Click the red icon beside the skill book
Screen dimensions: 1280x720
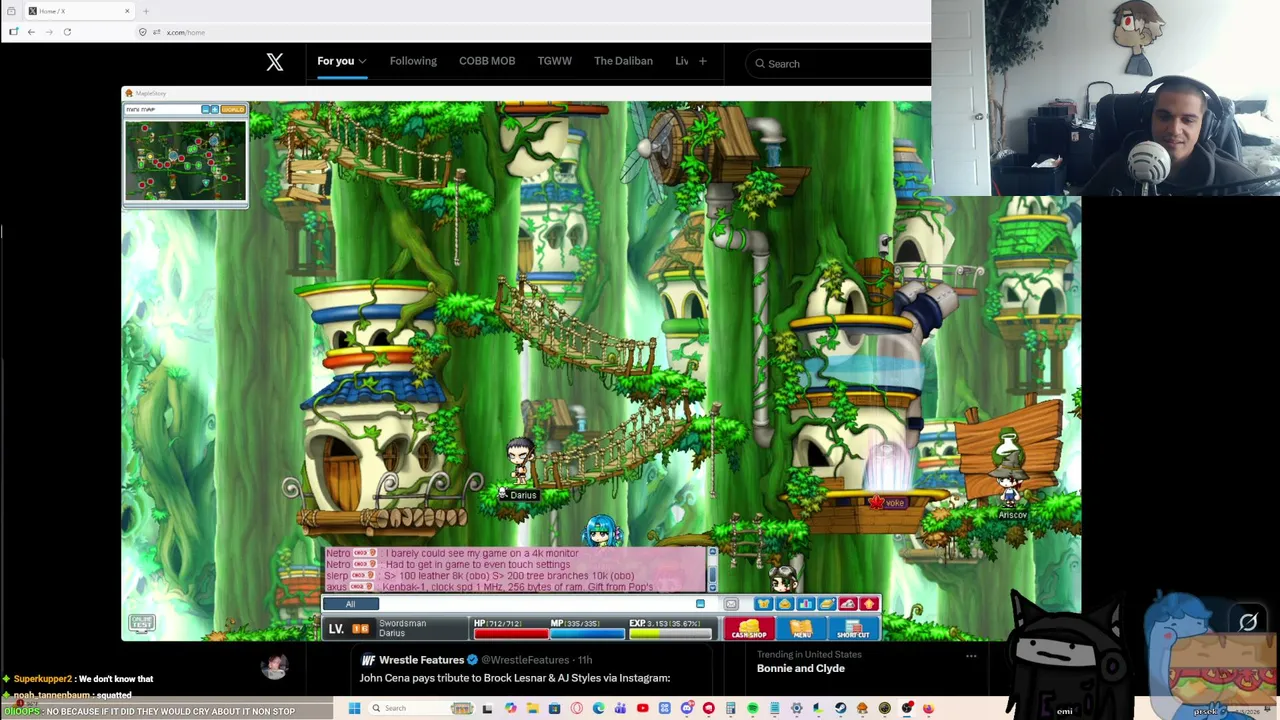point(848,604)
